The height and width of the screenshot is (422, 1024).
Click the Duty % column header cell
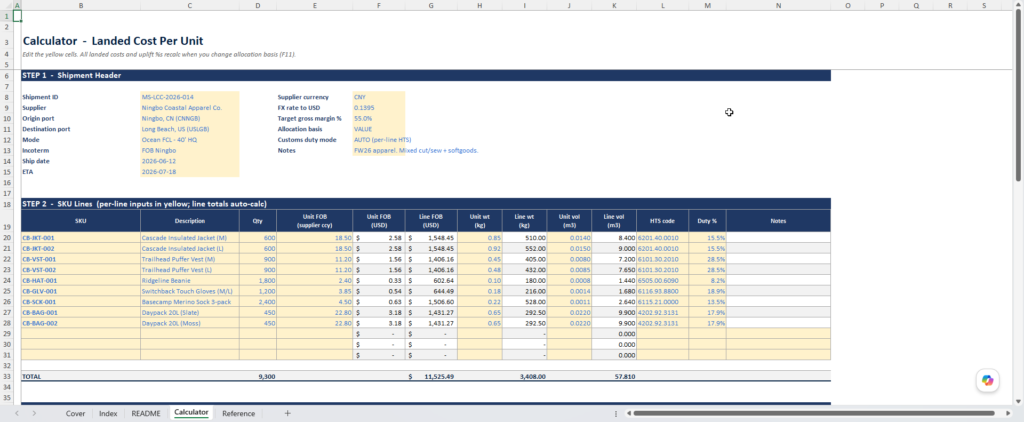[x=707, y=221]
